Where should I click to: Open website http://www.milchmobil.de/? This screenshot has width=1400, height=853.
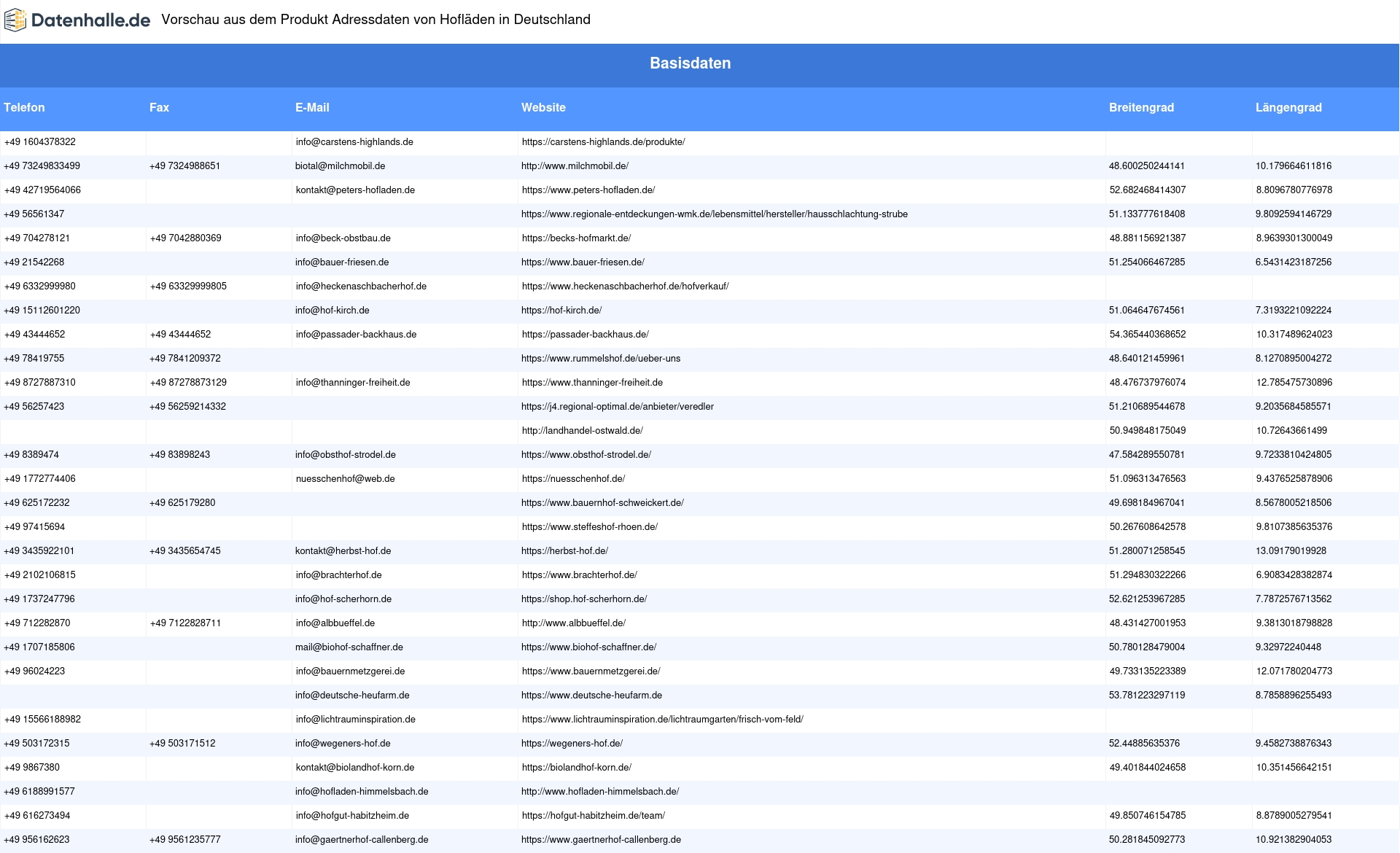(x=575, y=166)
